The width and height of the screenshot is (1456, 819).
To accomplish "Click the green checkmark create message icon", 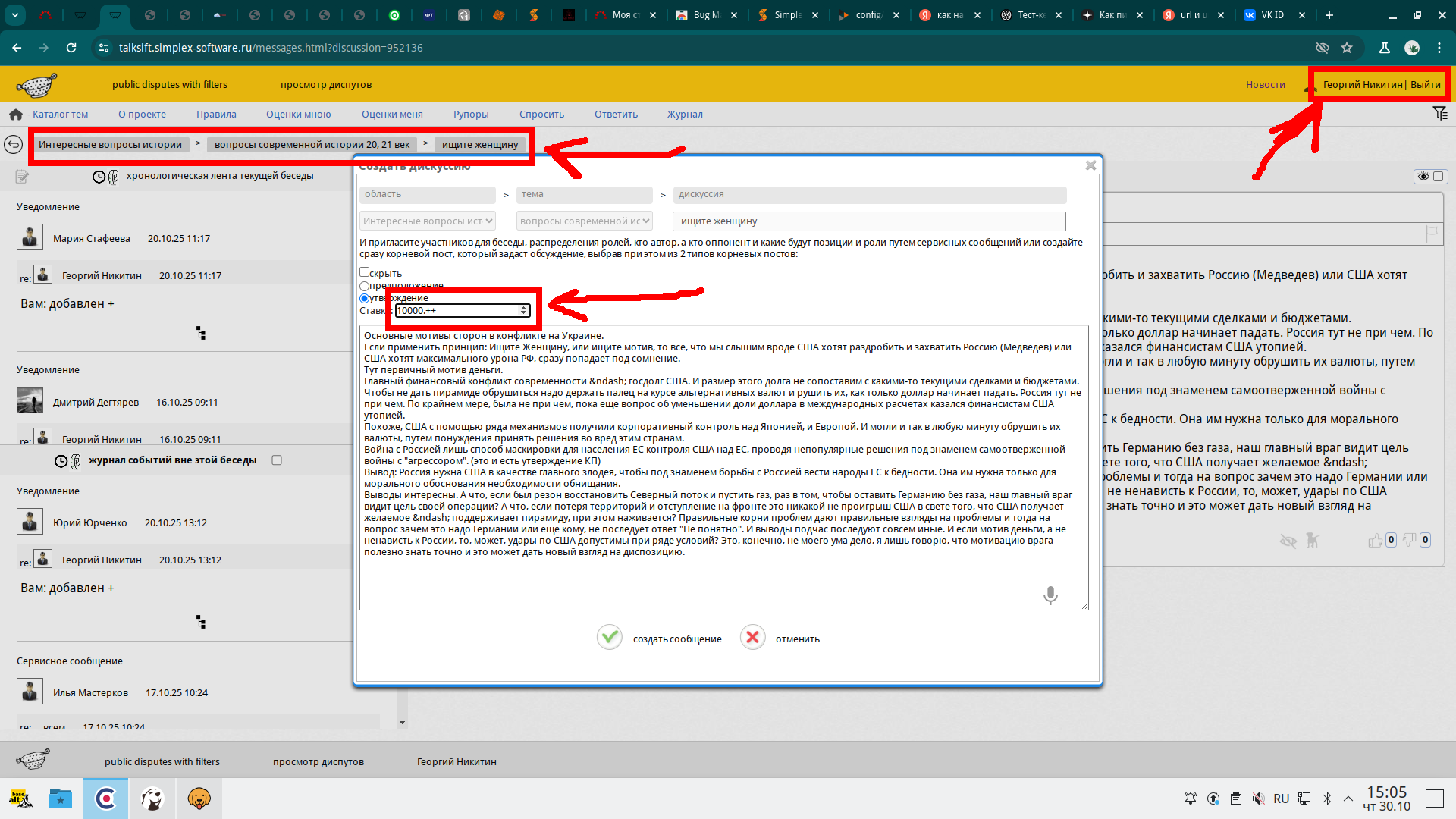I will click(609, 638).
